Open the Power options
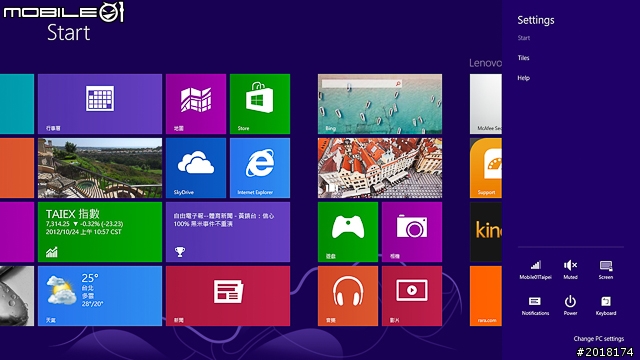640x360 pixels. point(570,306)
